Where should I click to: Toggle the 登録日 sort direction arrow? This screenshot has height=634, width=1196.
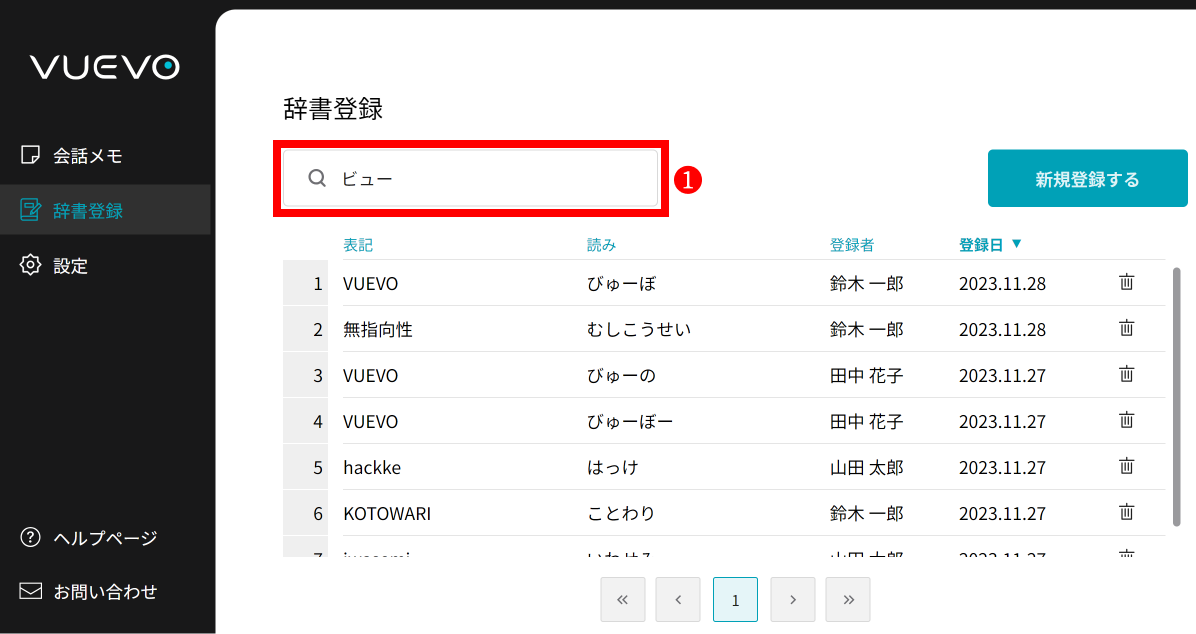[1018, 244]
